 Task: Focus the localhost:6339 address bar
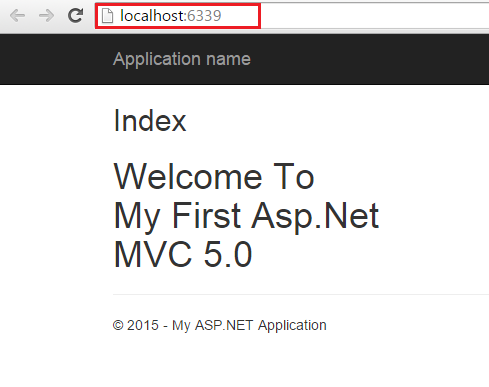tap(292, 16)
